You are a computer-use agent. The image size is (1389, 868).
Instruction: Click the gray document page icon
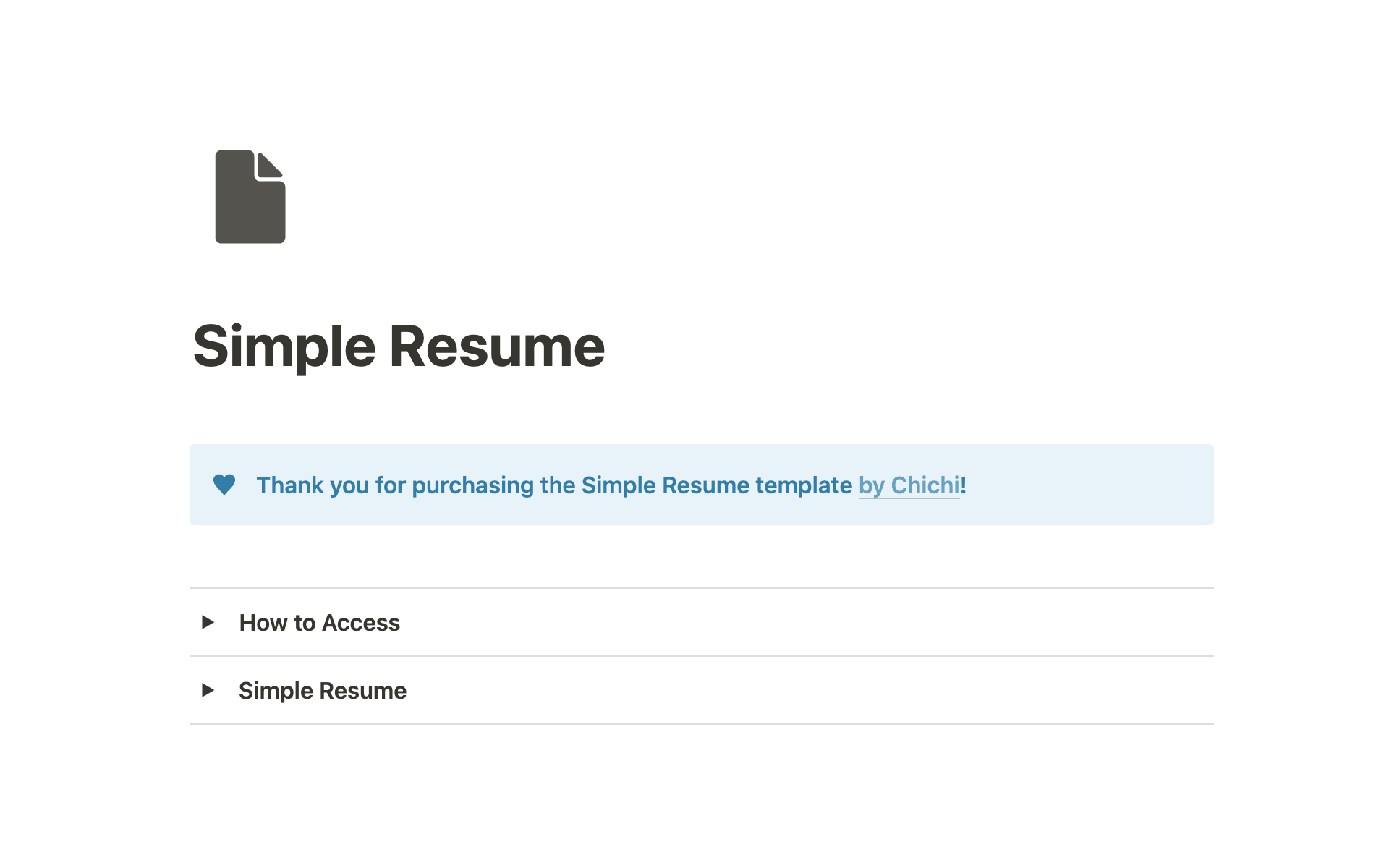(x=250, y=197)
